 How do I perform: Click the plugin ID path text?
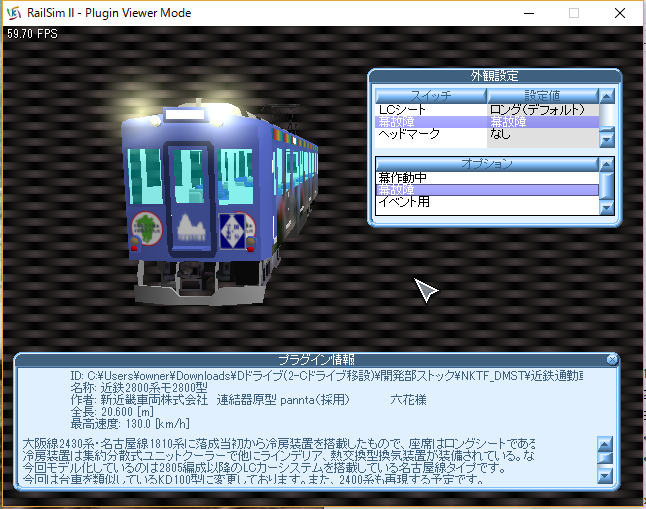pos(326,376)
